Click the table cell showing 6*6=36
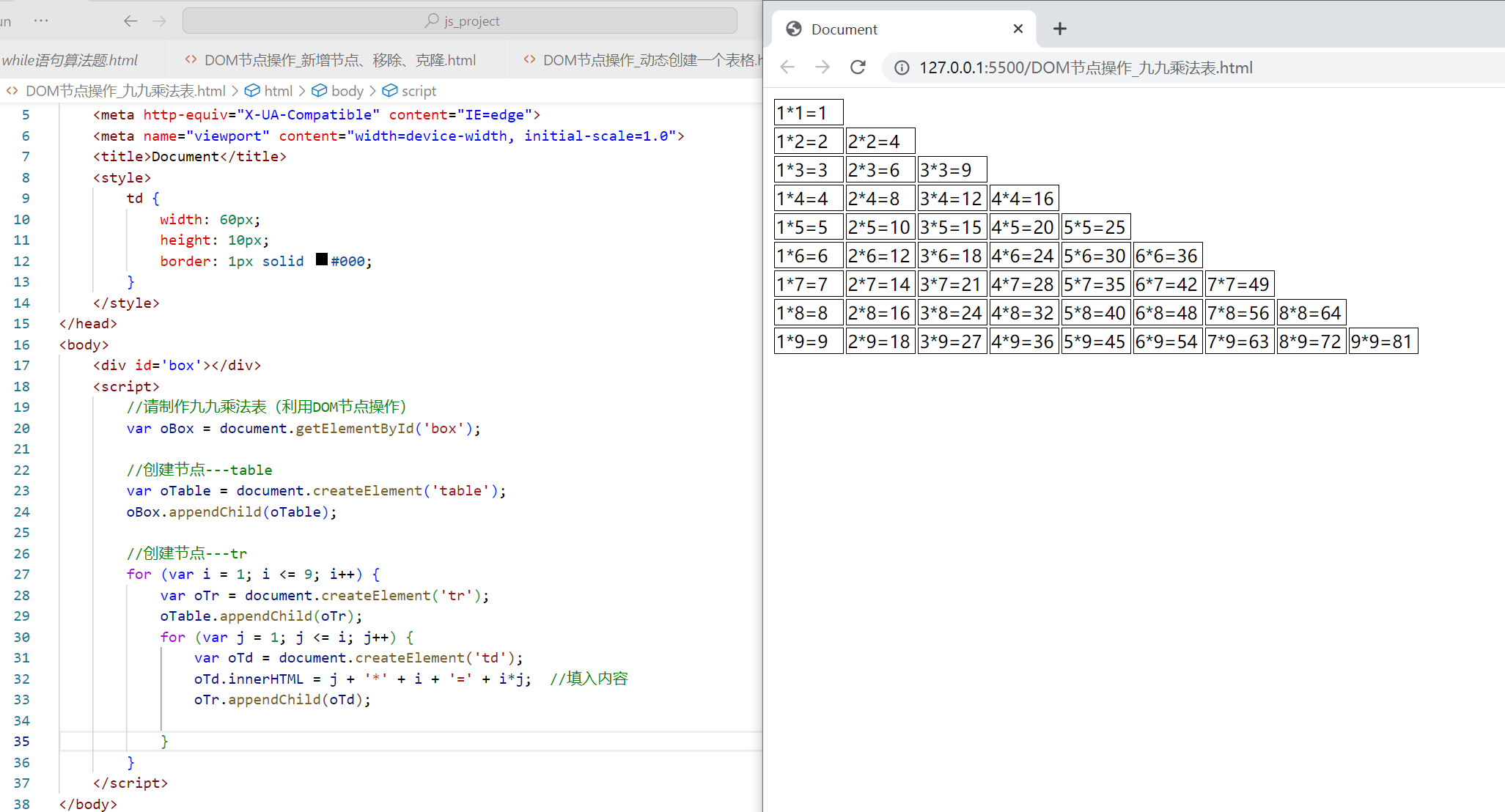Viewport: 1505px width, 812px height. [1168, 255]
